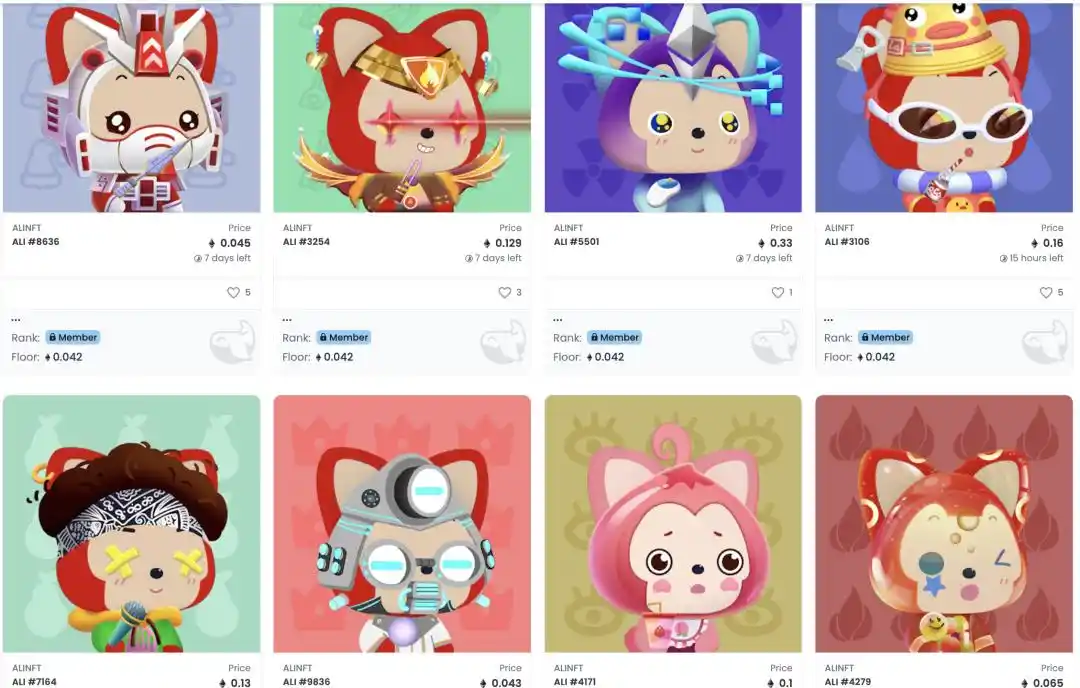Expand the ellipsis options under ALI #5501
Screen dimensions: 1080x688
558,320
